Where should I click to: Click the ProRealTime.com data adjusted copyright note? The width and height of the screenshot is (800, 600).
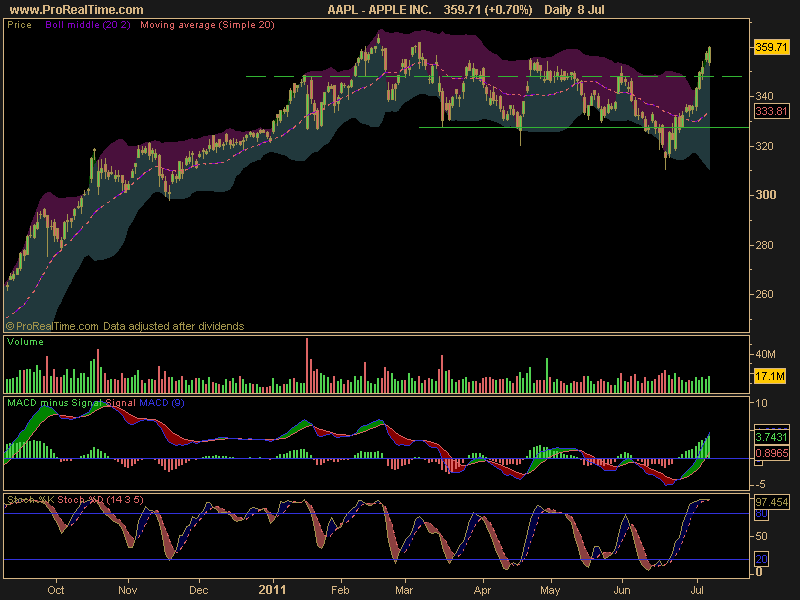pyautogui.click(x=125, y=326)
